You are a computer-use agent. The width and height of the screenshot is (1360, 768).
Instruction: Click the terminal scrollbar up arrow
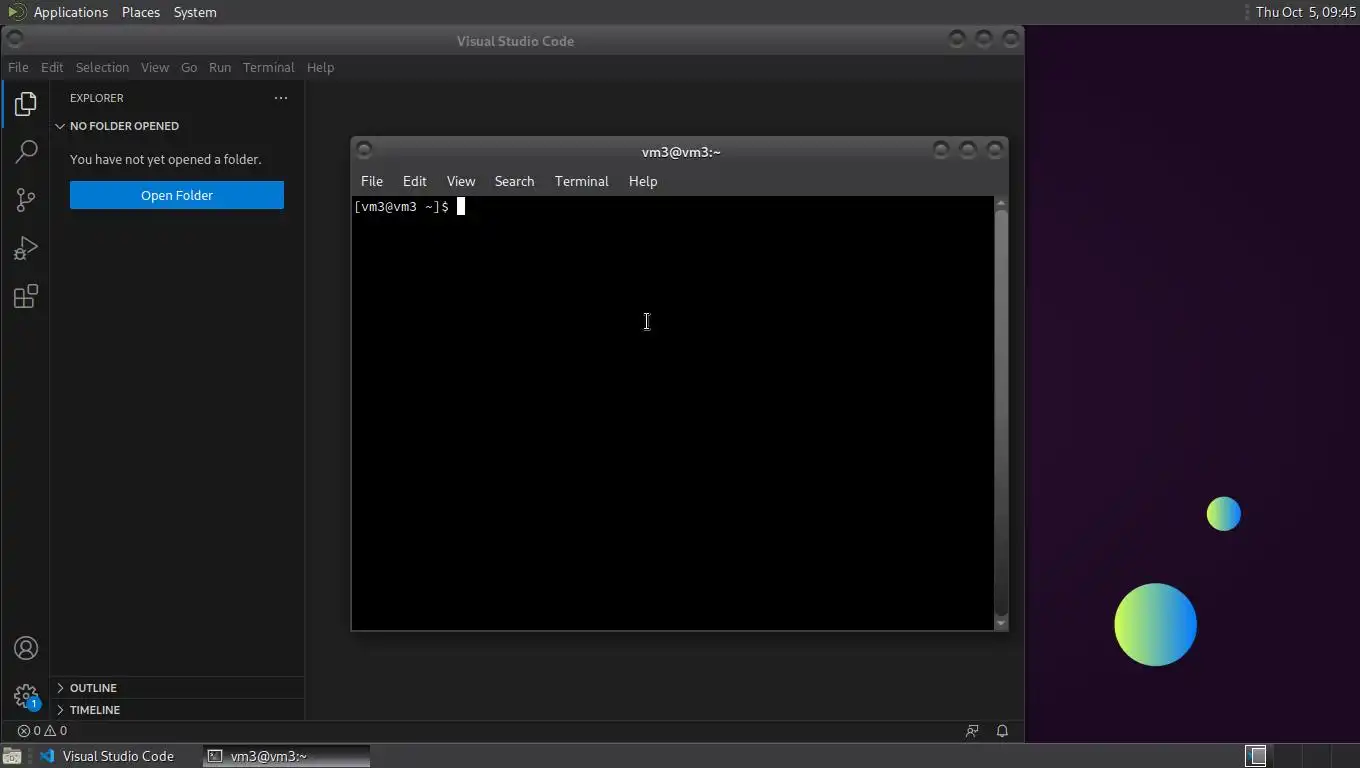coord(1001,203)
